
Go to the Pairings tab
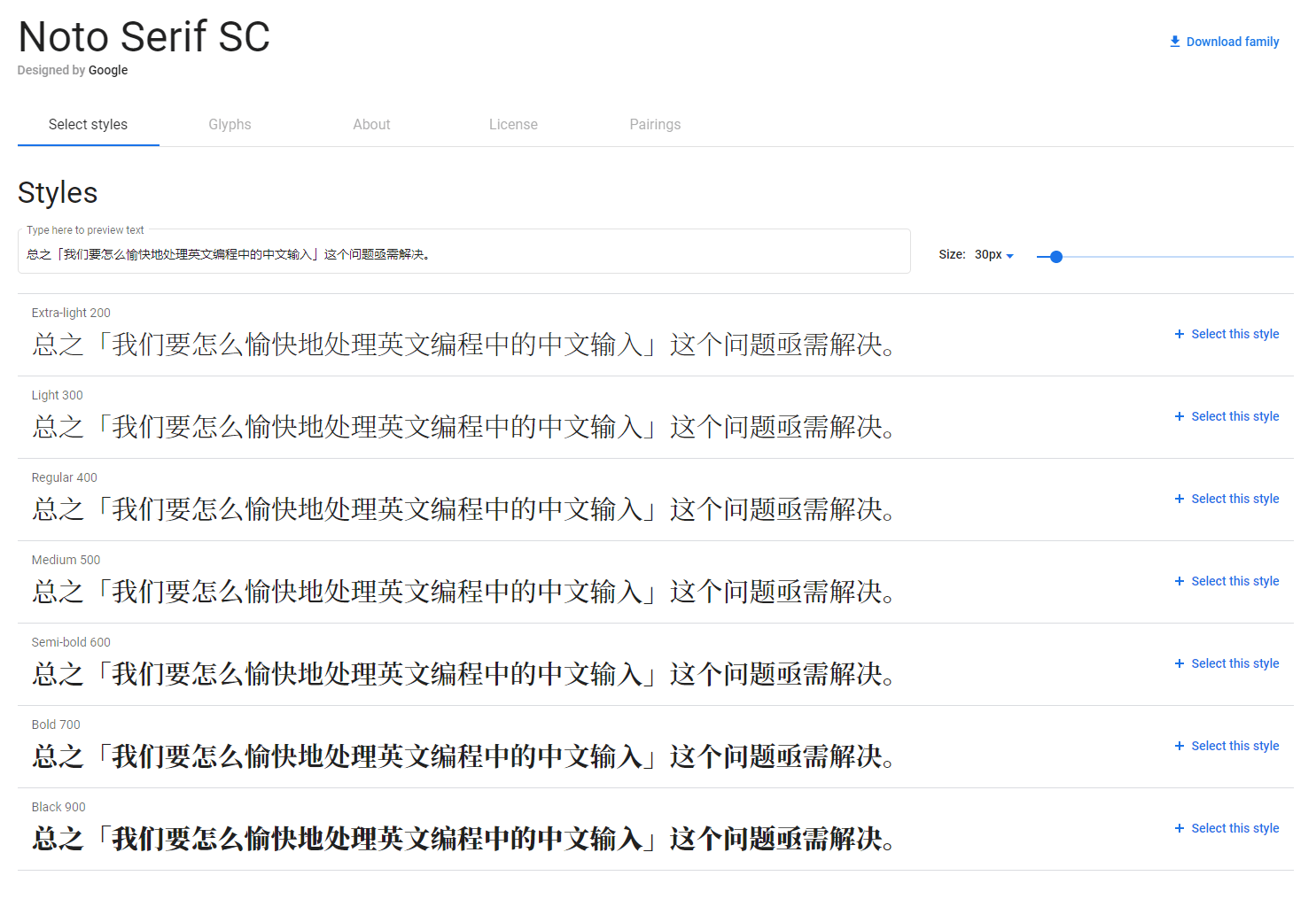[x=655, y=125]
